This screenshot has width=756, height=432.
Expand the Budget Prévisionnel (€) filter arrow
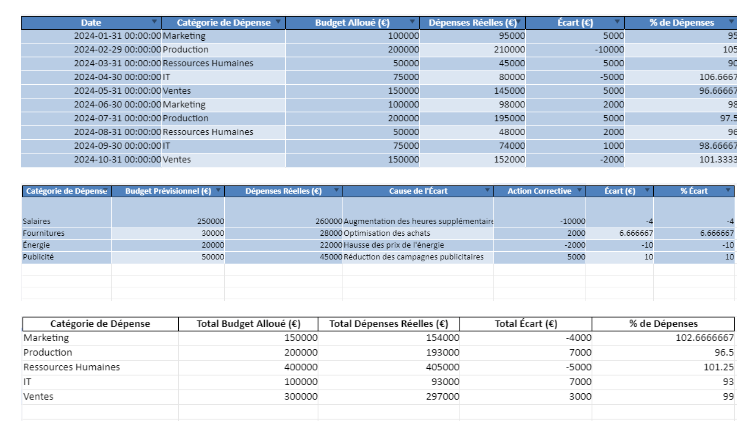(x=217, y=191)
